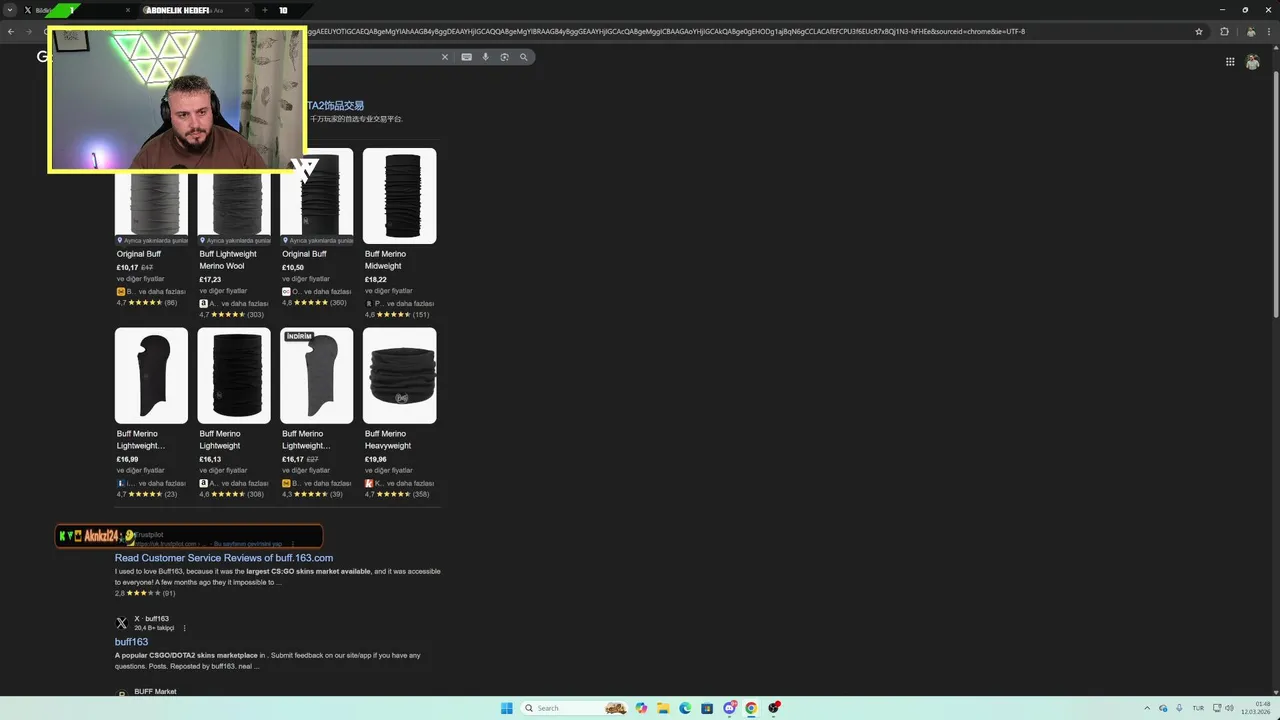Switch the TUR keyboard language
This screenshot has width=1280, height=720.
point(1198,708)
